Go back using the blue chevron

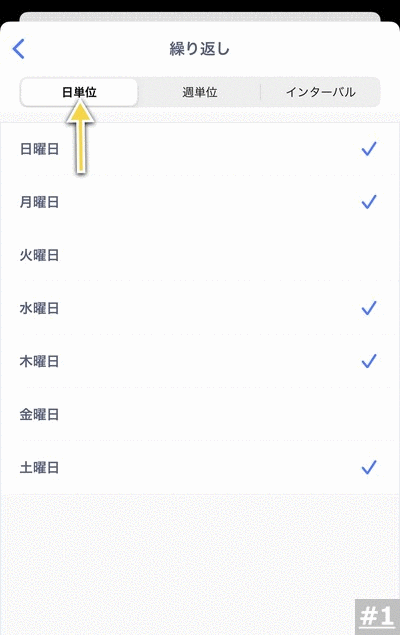[19, 49]
